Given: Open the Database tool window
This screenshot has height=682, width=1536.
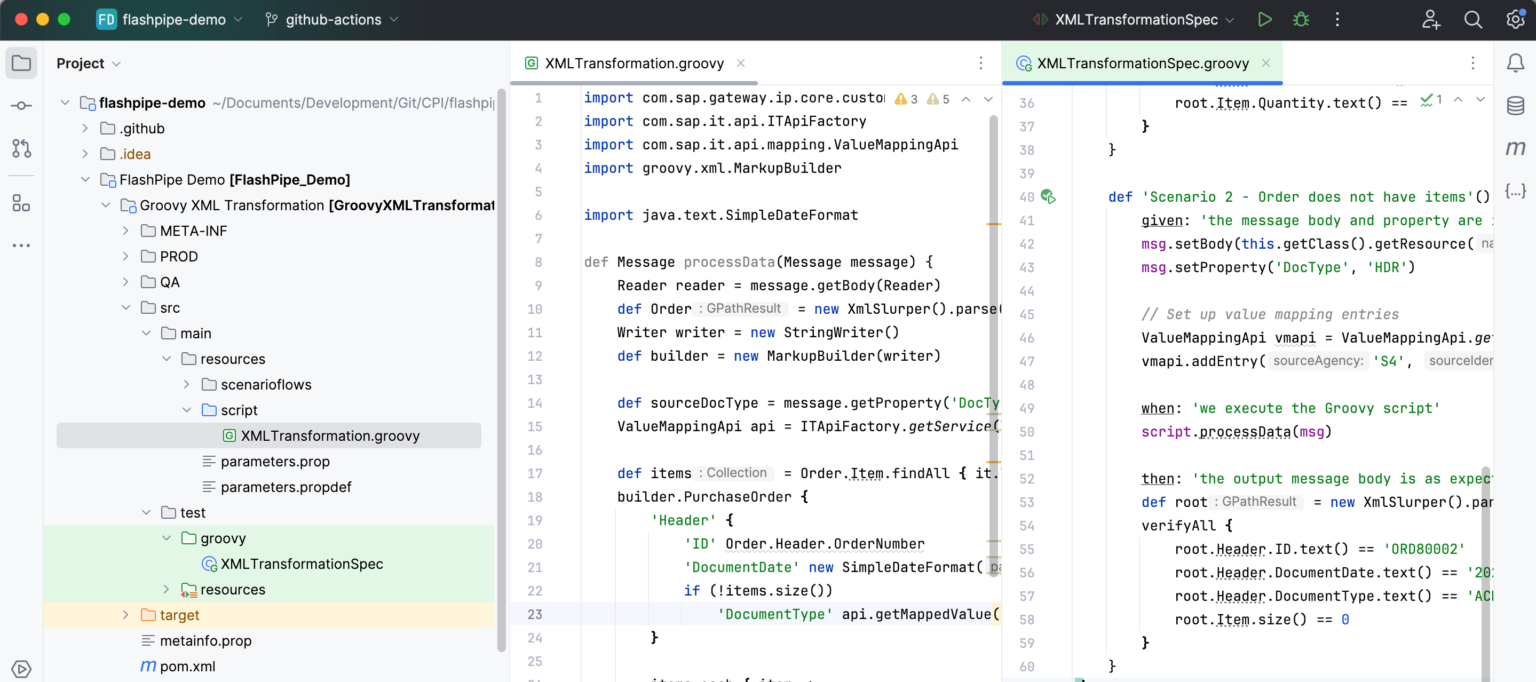Looking at the screenshot, I should [1516, 103].
